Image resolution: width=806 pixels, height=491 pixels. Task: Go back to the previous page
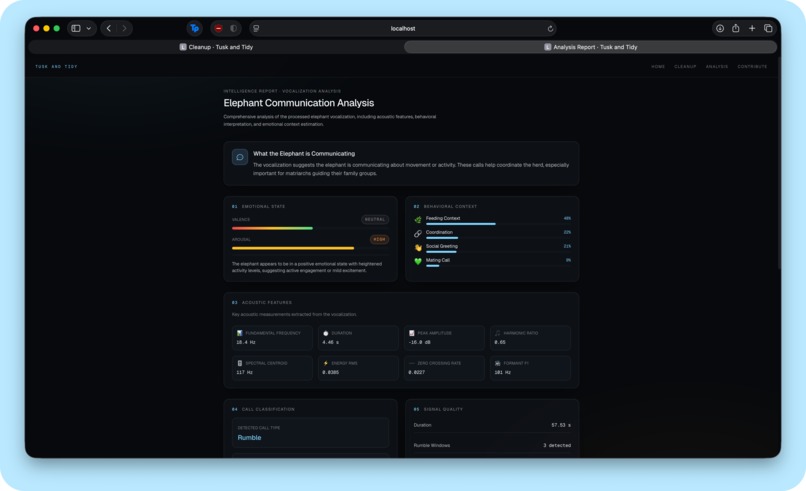tap(108, 28)
